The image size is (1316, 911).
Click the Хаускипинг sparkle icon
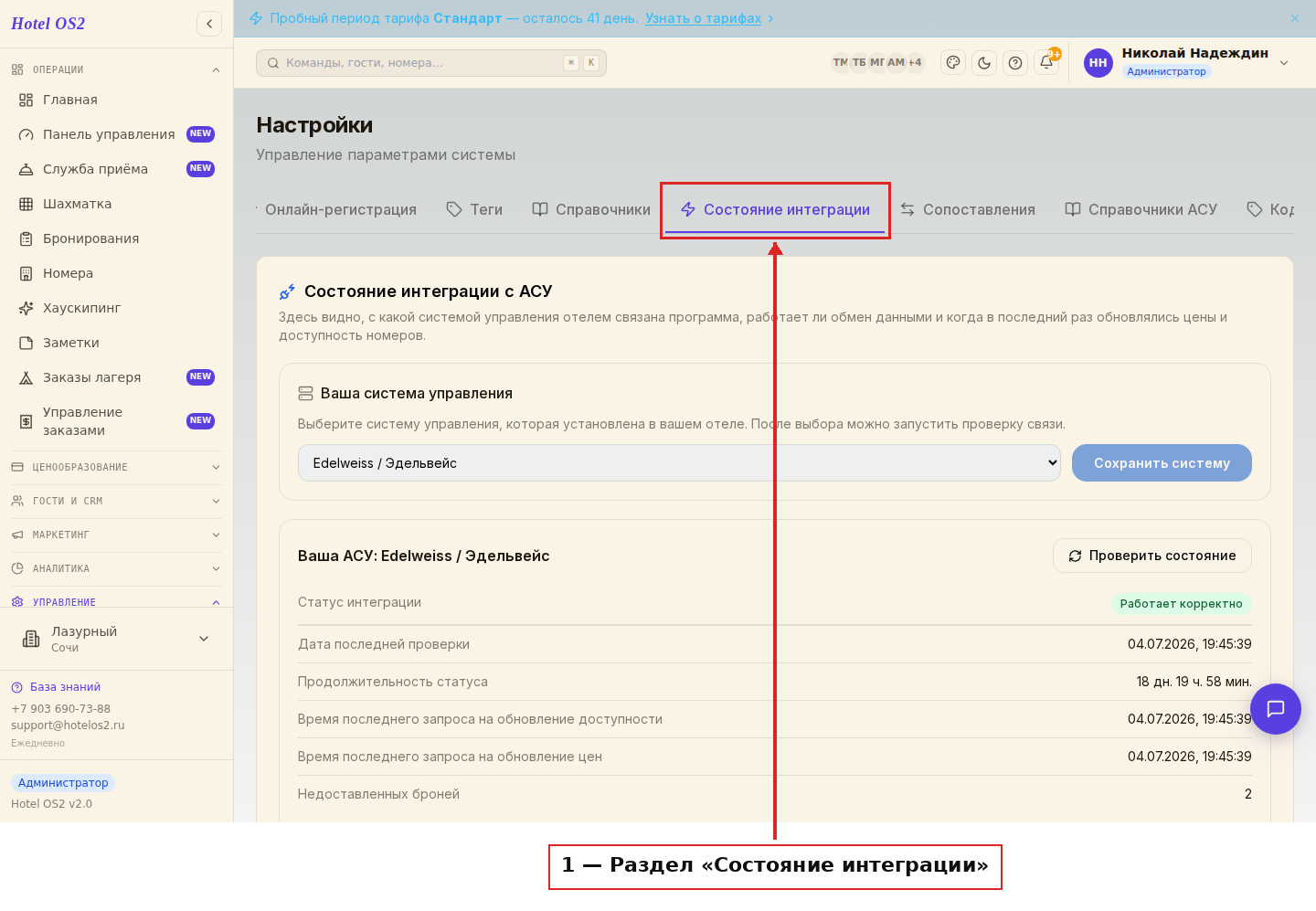pos(27,308)
